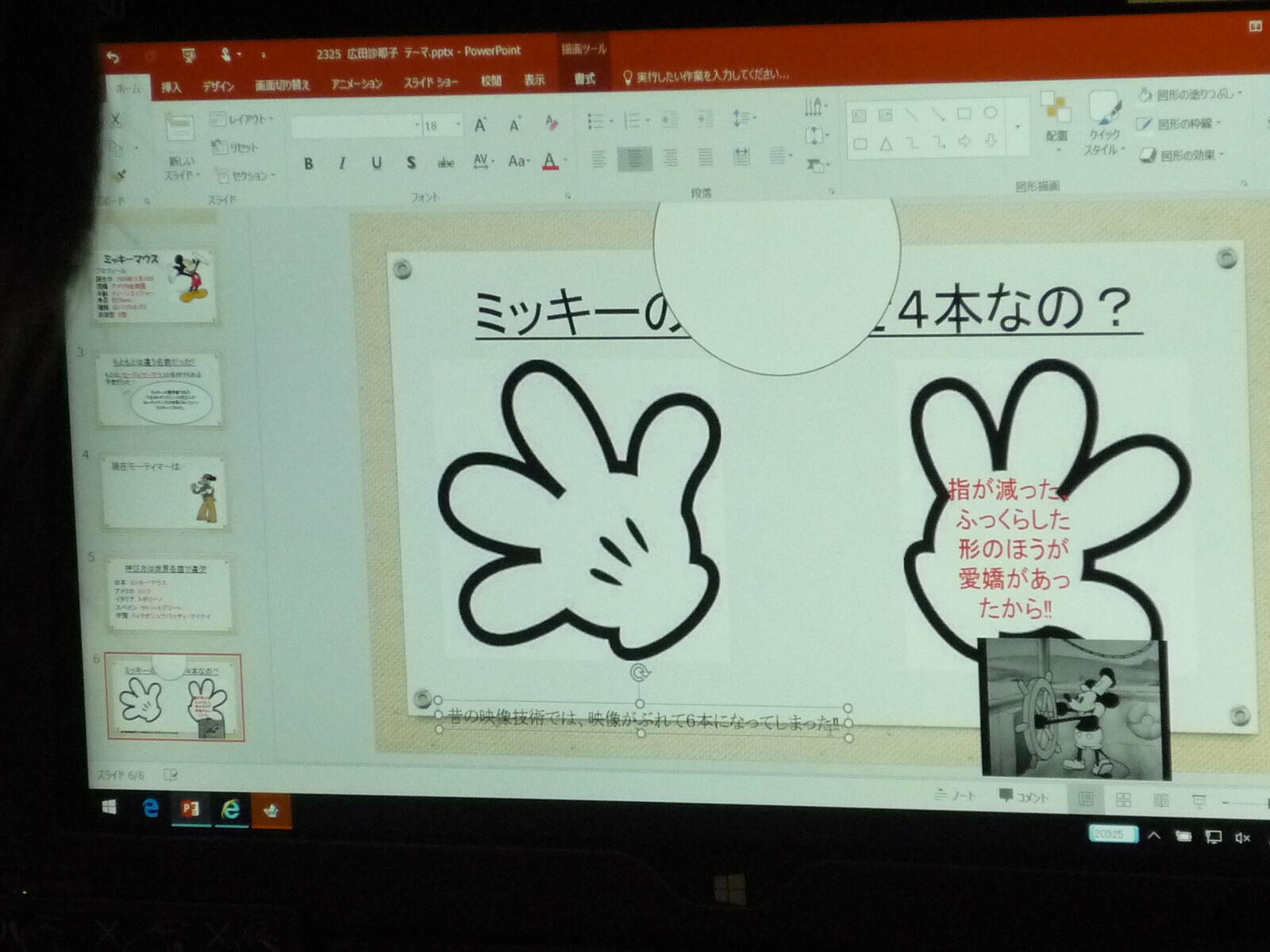Open 図形の塗りつぶし shape fill dropdown
Screen dimensions: 1270x952
tap(1189, 94)
